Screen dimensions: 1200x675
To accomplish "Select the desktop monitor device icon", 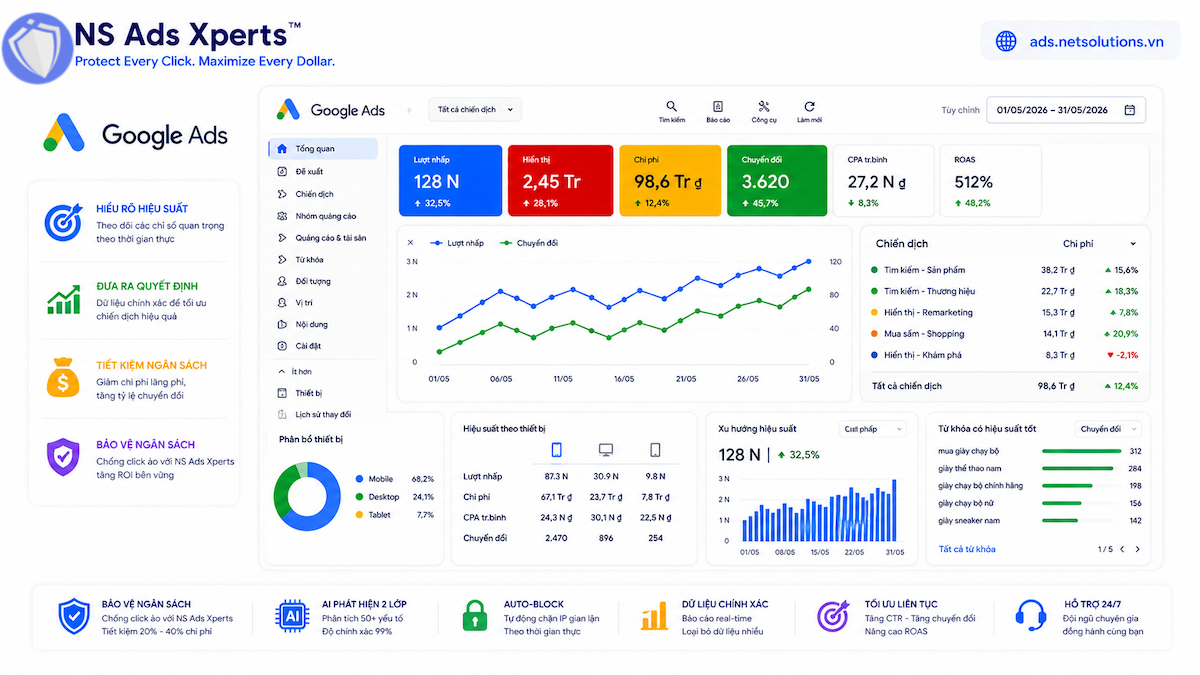I will point(606,450).
